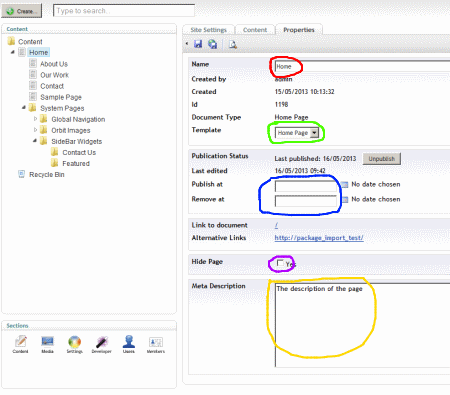Select the Properties tab
The width and height of the screenshot is (450, 395).
point(299,30)
